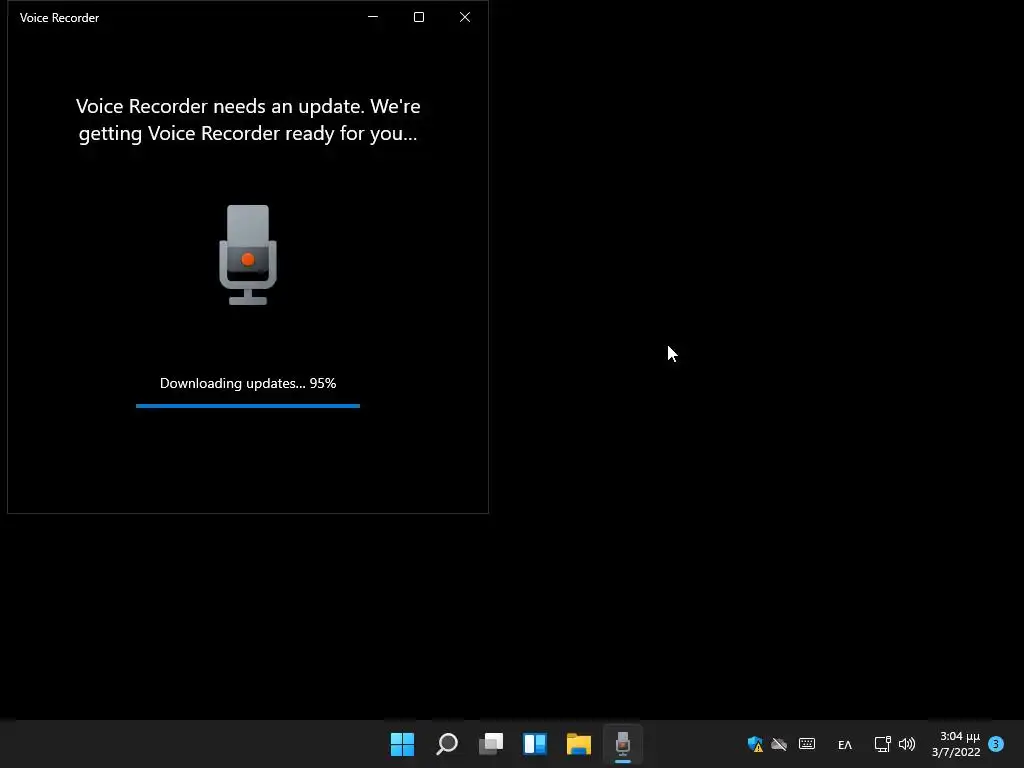Click the Voice Recorder window title
Screen dimensions: 1024x768
(x=59, y=18)
